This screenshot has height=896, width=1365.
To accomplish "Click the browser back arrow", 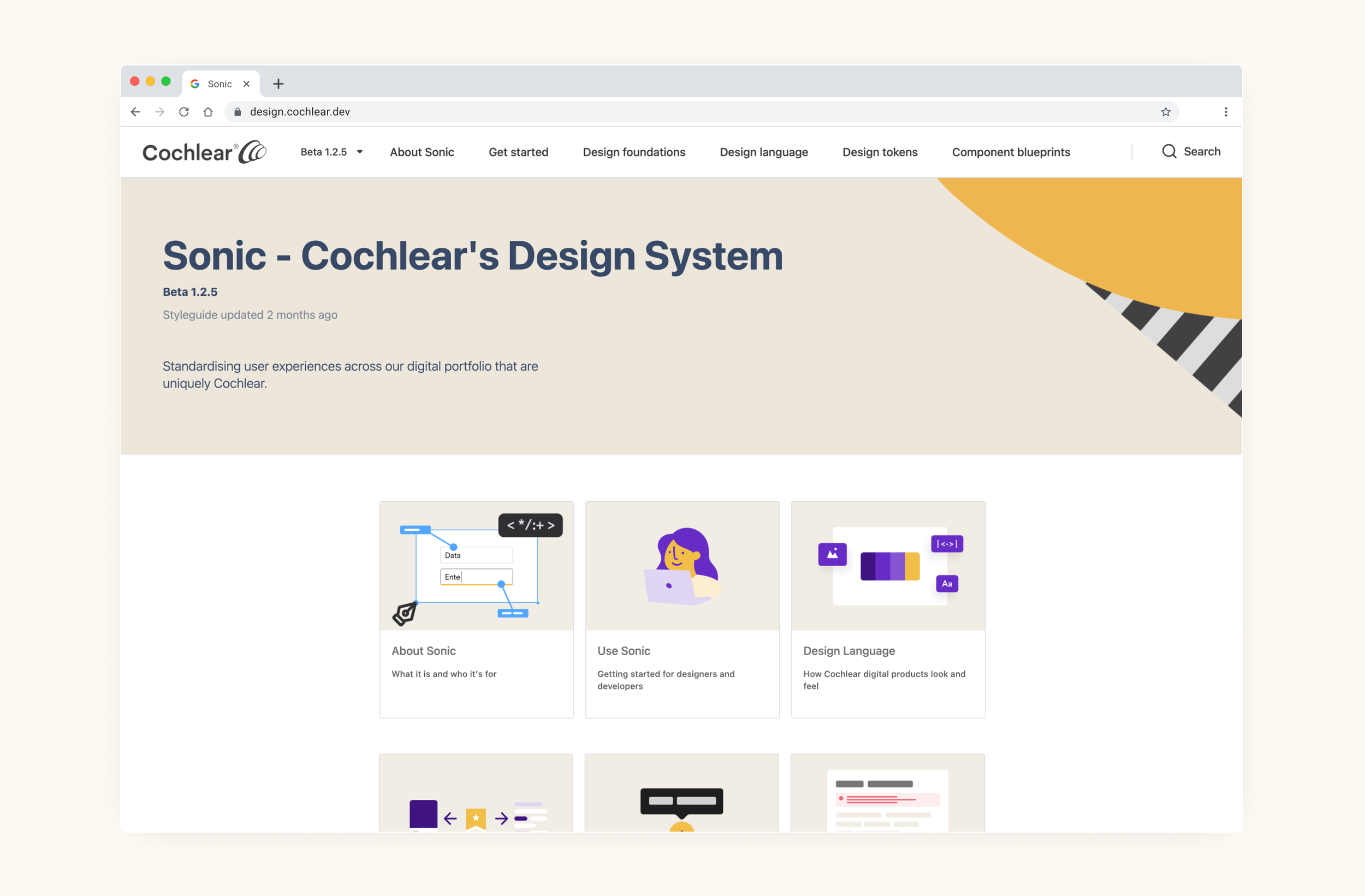I will [x=135, y=112].
